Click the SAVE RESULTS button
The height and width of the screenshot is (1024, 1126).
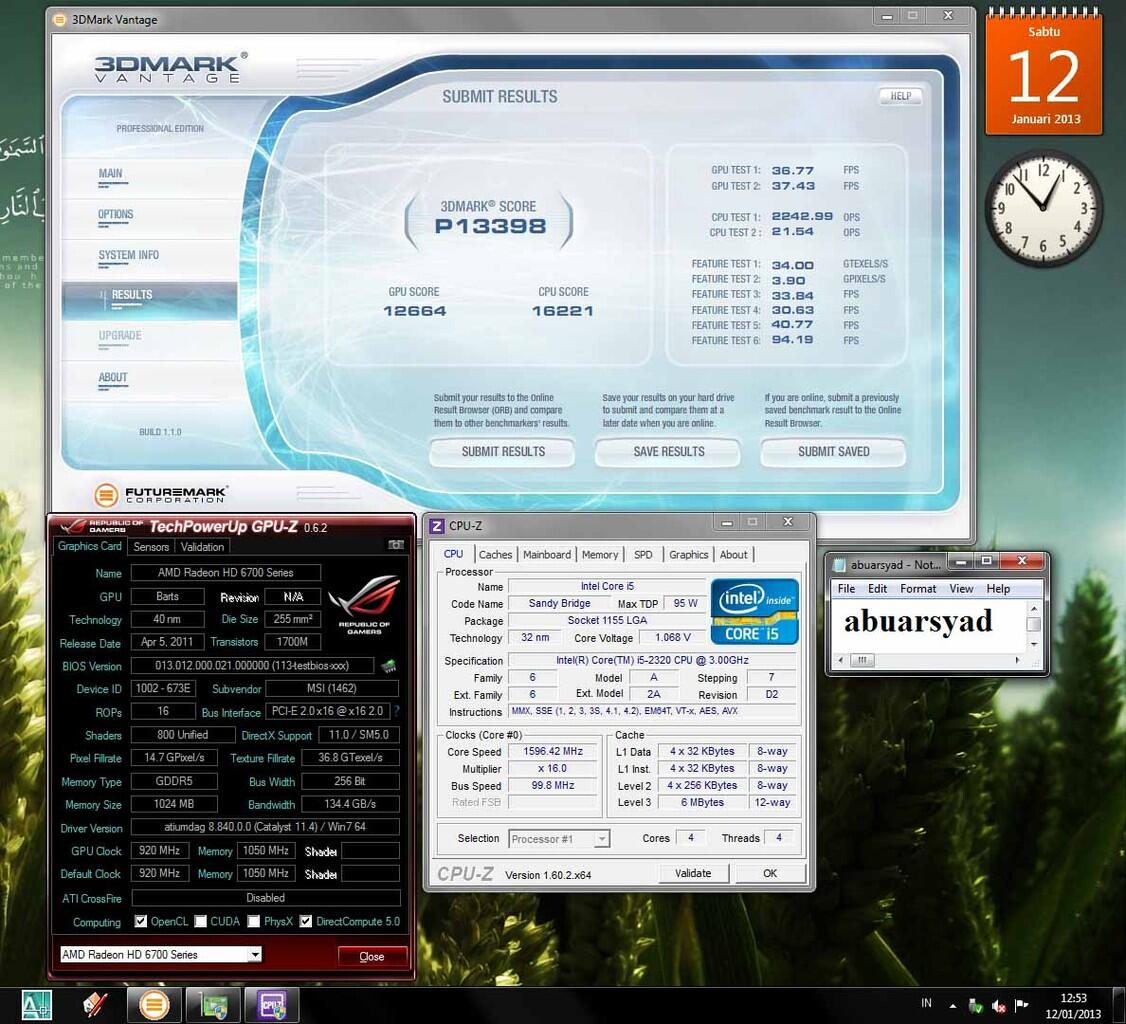(x=669, y=452)
